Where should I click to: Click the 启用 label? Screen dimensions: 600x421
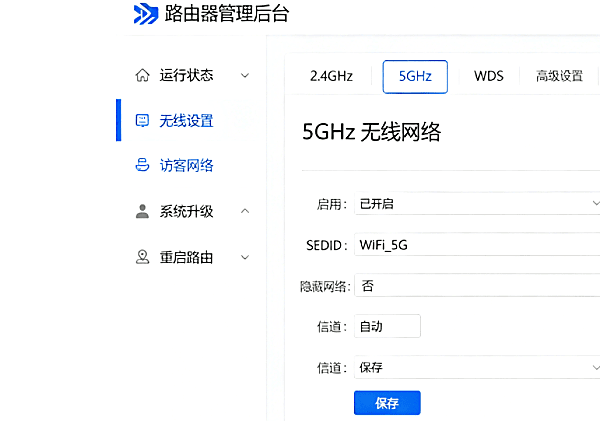tap(331, 204)
